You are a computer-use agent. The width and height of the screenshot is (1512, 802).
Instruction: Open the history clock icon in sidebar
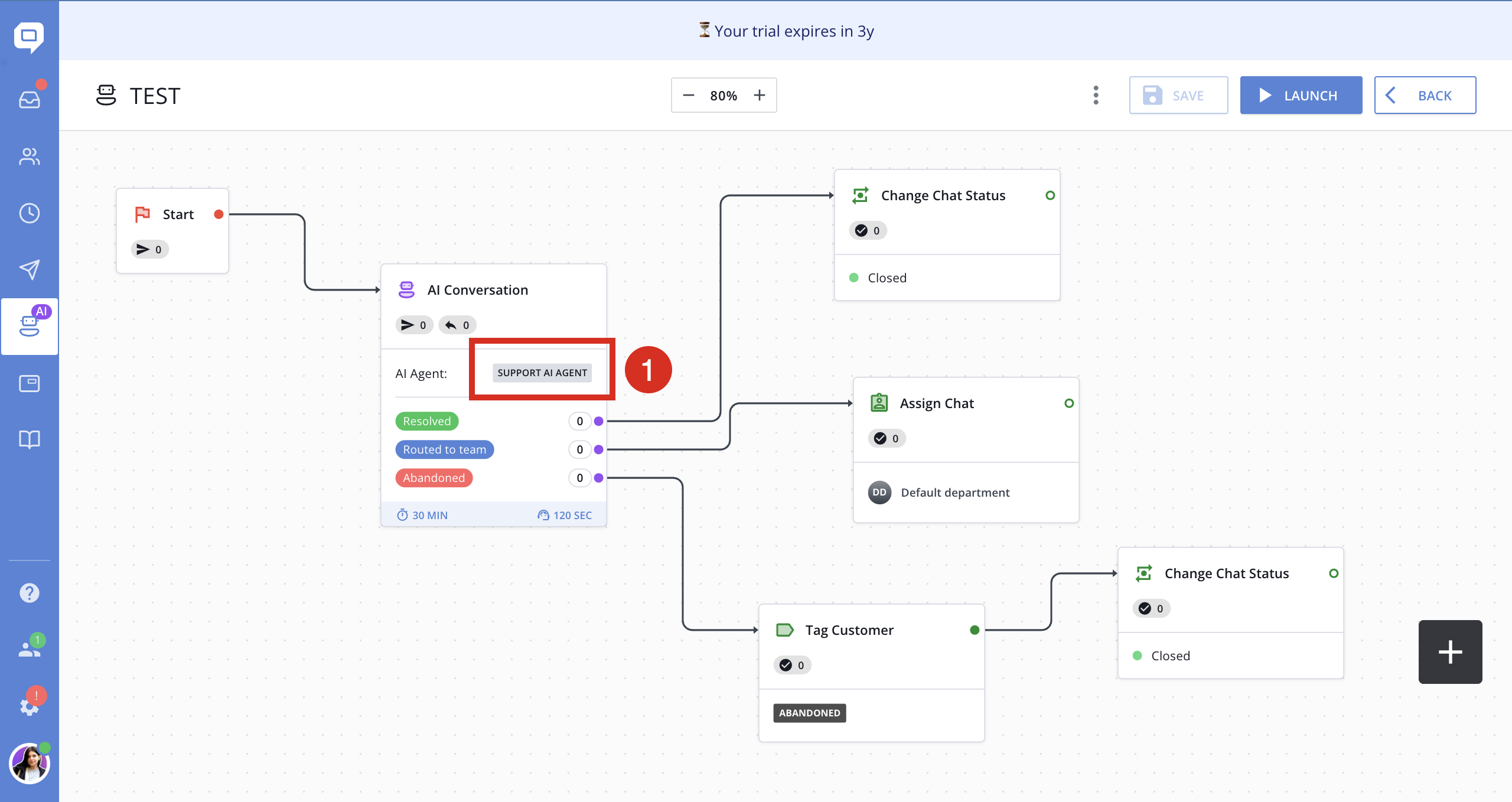coord(30,213)
